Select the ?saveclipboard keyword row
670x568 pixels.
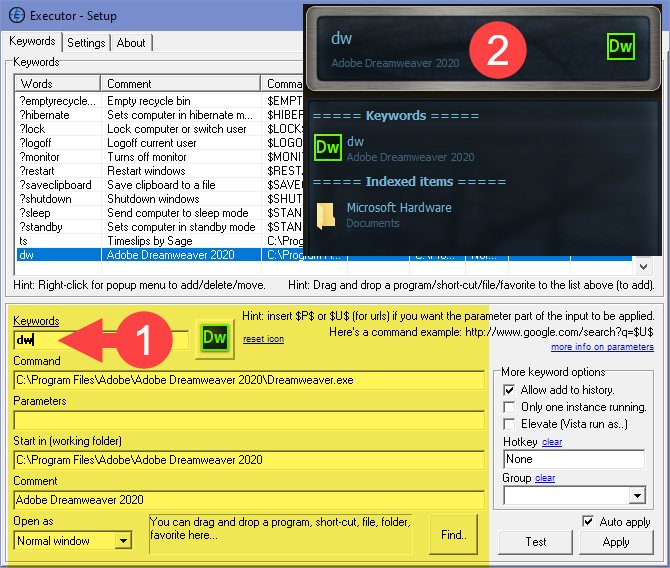158,185
